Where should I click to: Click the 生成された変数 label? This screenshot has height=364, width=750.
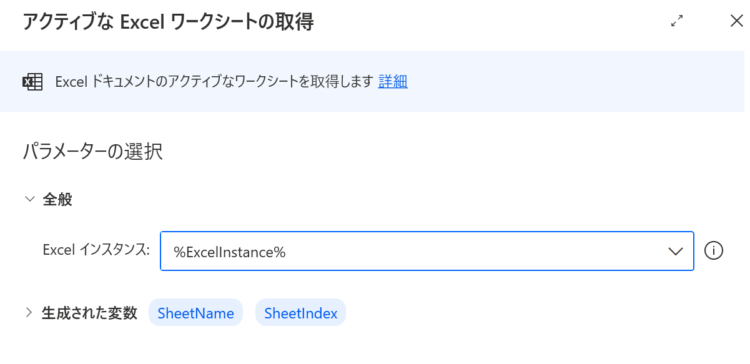tap(89, 313)
